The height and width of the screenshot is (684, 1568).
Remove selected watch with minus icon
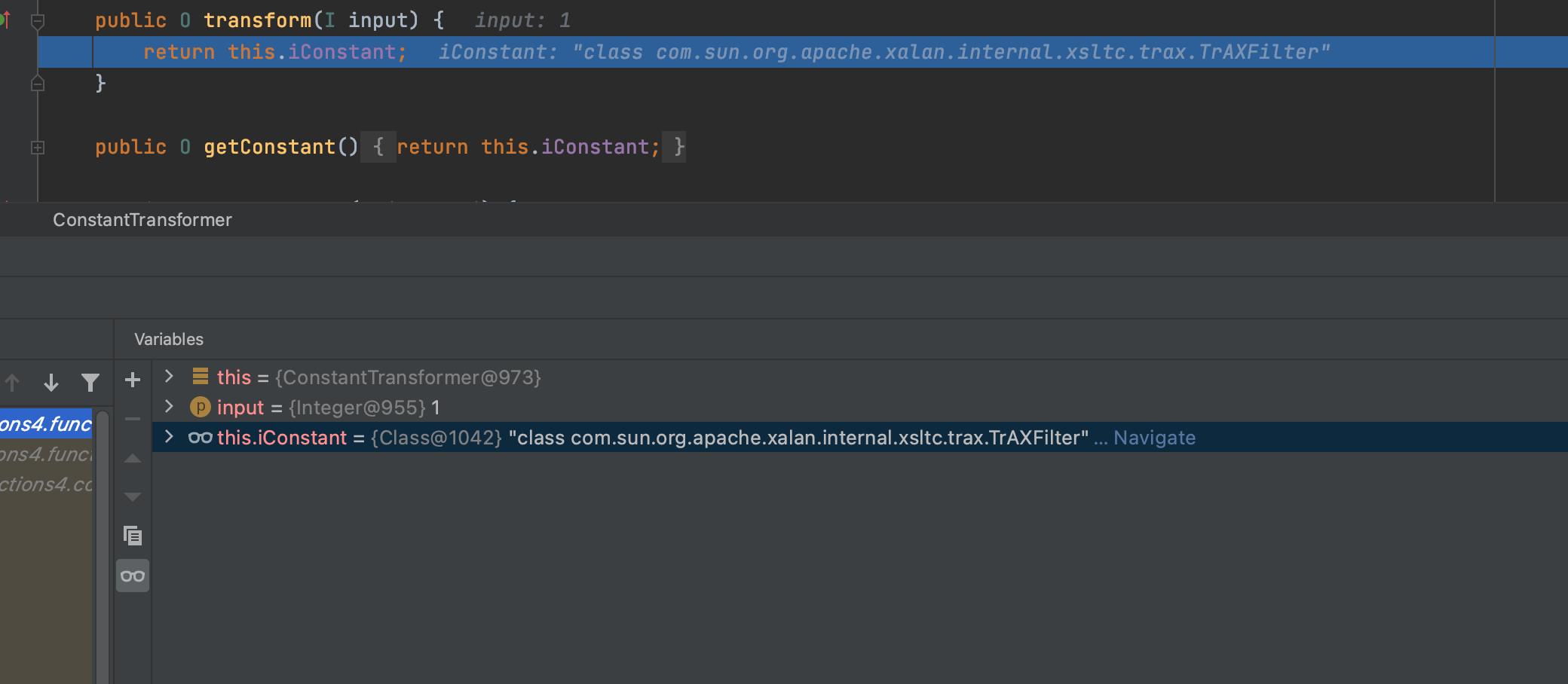pos(133,419)
